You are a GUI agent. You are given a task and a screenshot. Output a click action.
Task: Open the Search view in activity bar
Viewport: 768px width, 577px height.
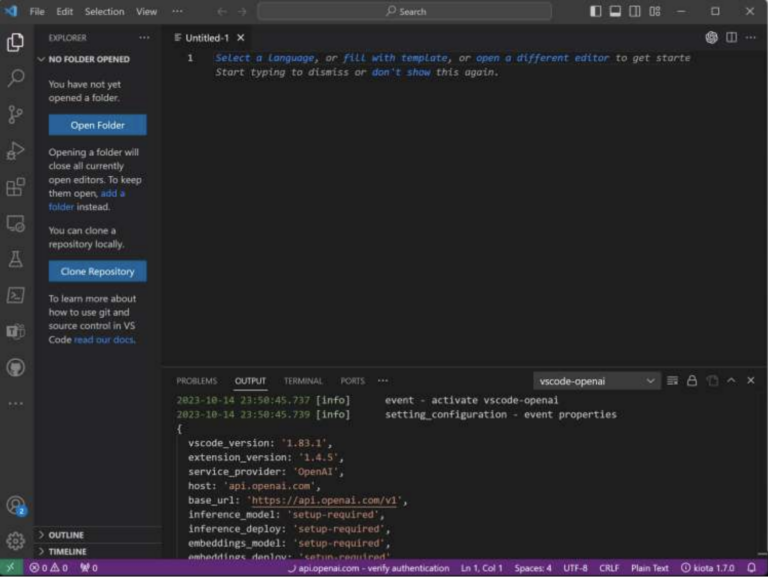16,78
